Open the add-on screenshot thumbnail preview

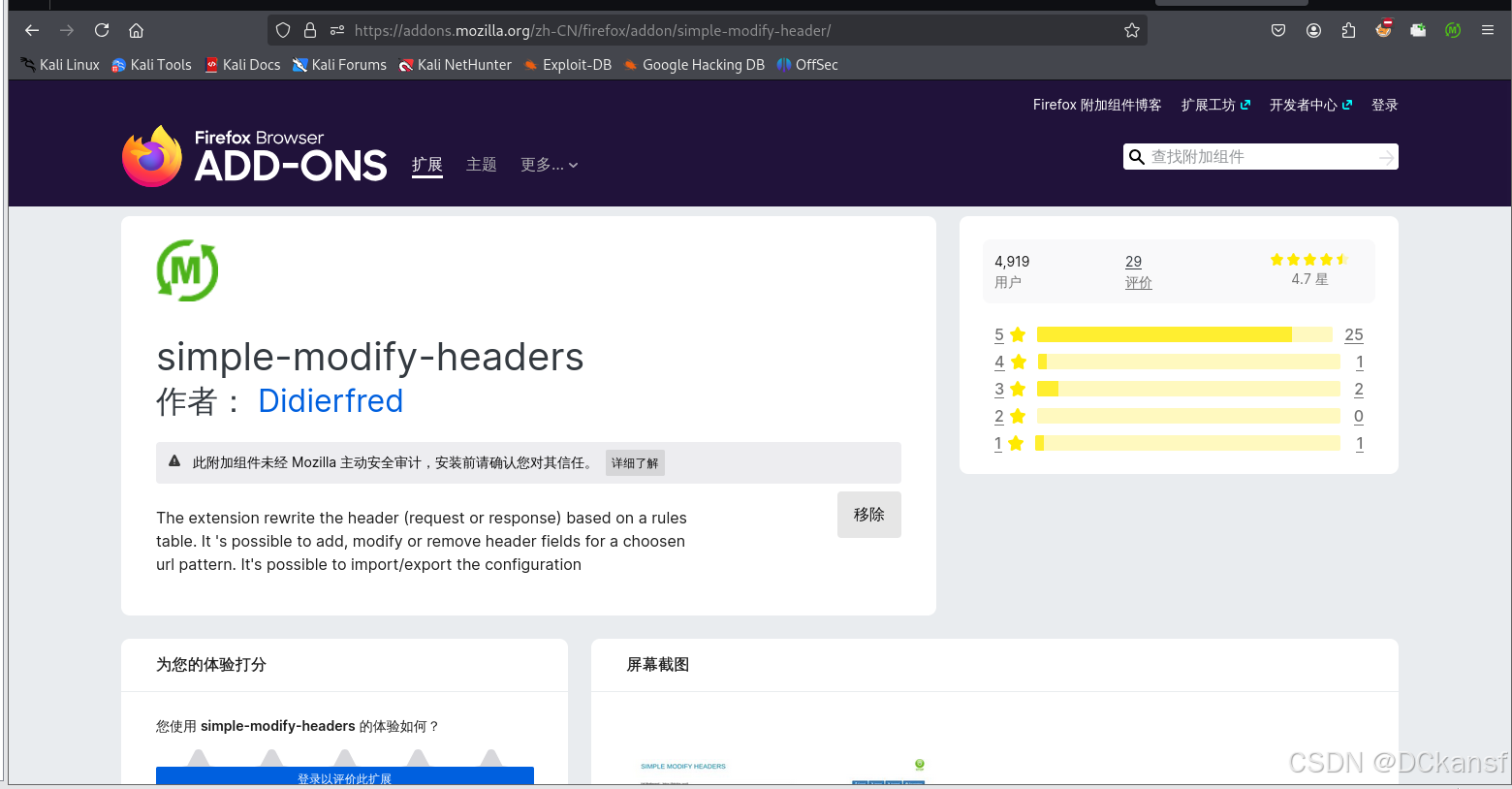pos(783,772)
